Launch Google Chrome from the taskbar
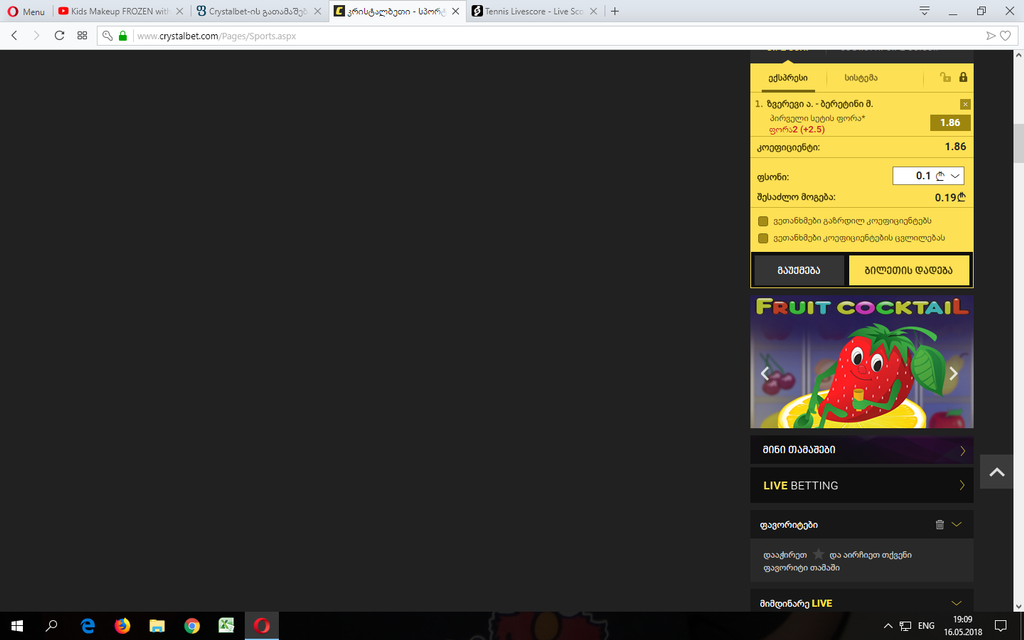This screenshot has width=1024, height=640. tap(191, 626)
